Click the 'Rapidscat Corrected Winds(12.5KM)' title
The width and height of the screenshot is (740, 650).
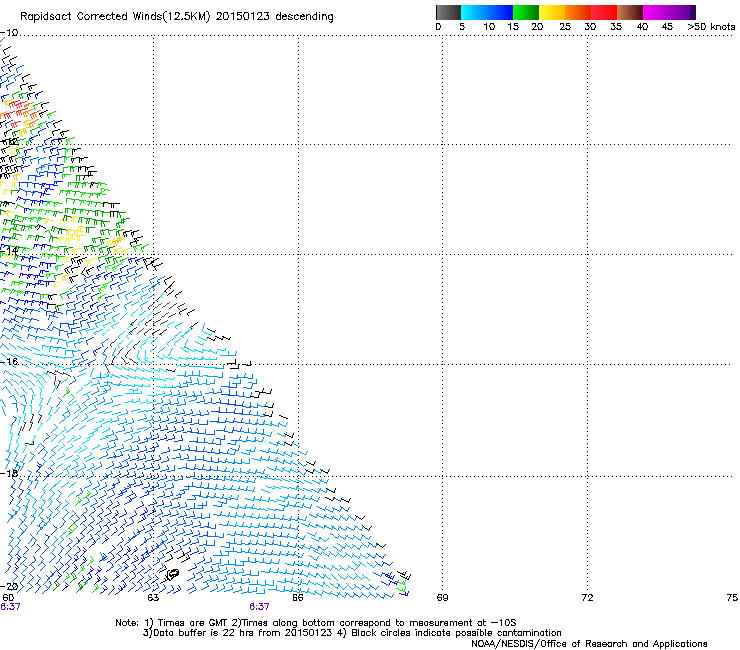[x=115, y=17]
